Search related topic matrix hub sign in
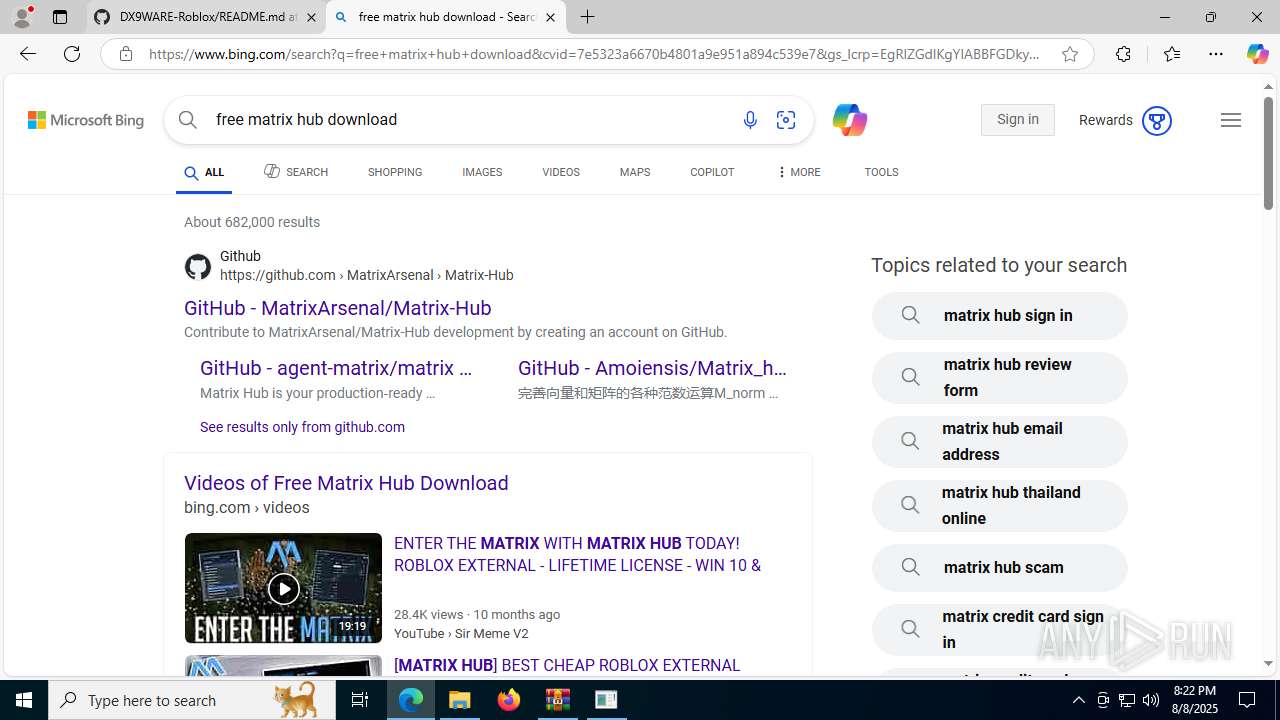The image size is (1280, 720). click(999, 316)
